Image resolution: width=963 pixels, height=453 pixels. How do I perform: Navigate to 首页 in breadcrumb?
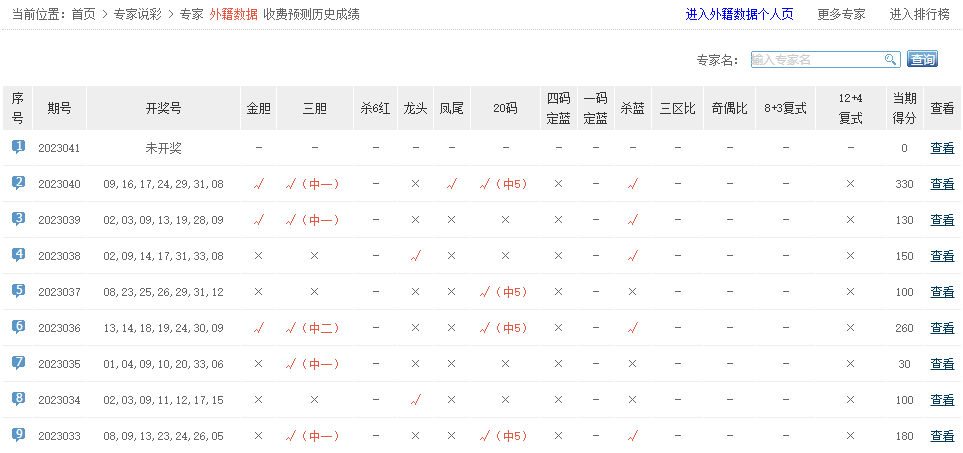click(83, 14)
